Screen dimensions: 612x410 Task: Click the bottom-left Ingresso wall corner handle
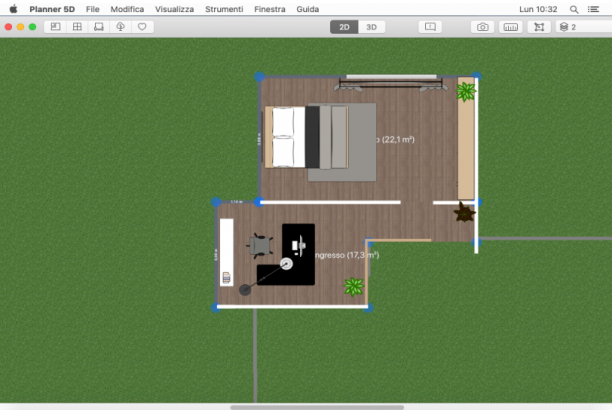[x=216, y=308]
